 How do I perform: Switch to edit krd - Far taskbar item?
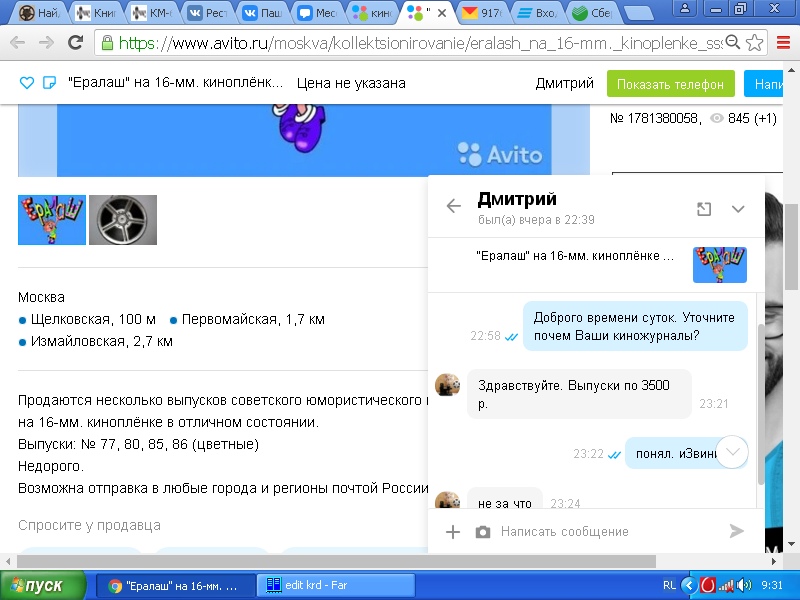[336, 586]
